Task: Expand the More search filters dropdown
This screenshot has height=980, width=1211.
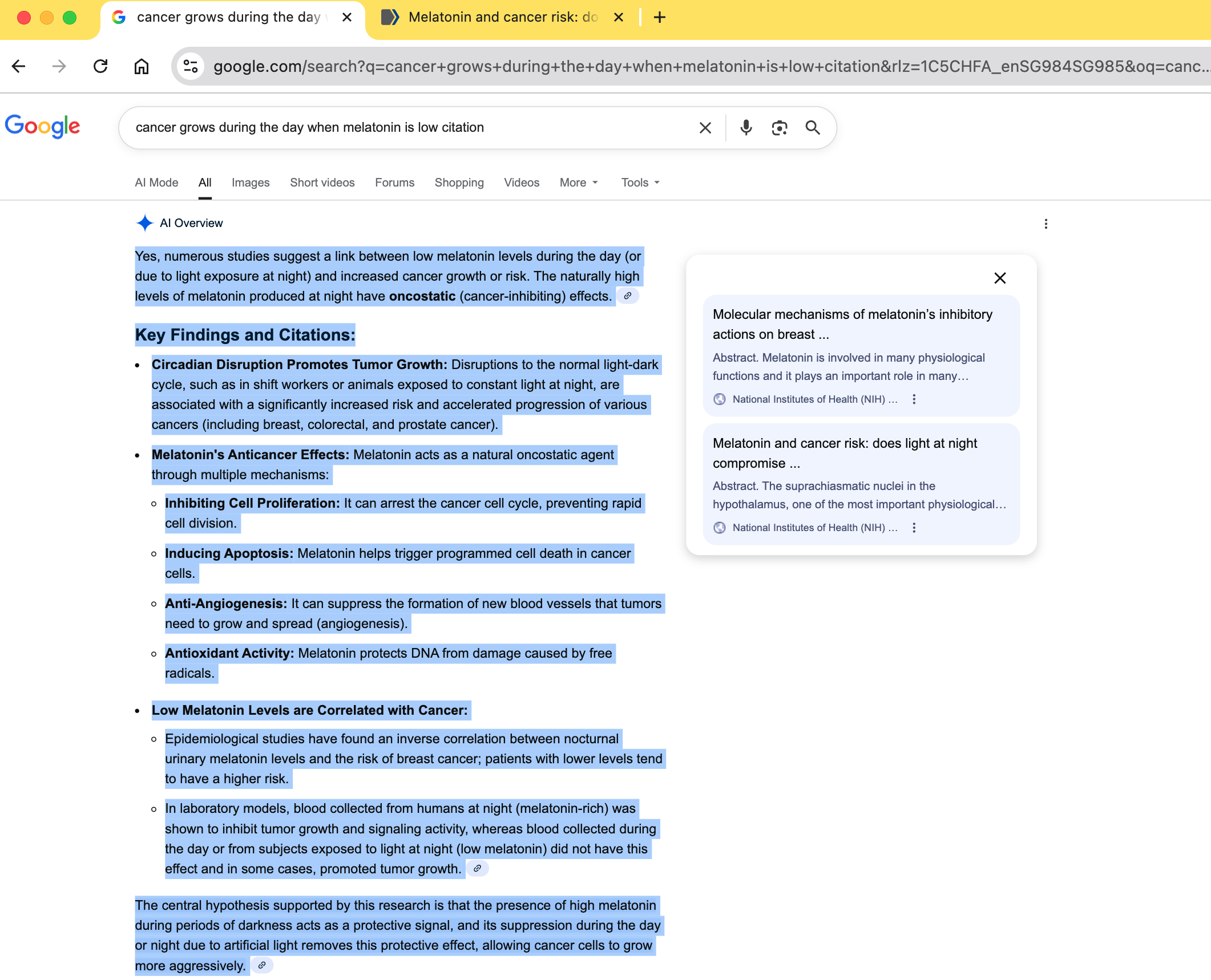Action: 579,183
